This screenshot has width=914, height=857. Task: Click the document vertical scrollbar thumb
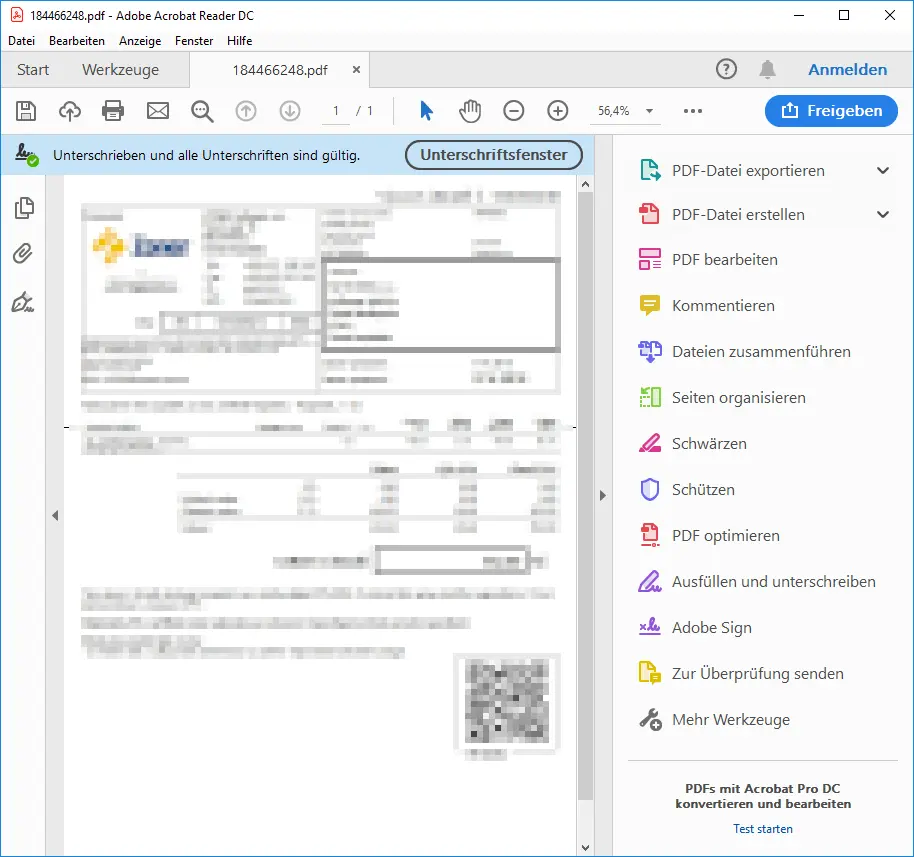coord(585,497)
